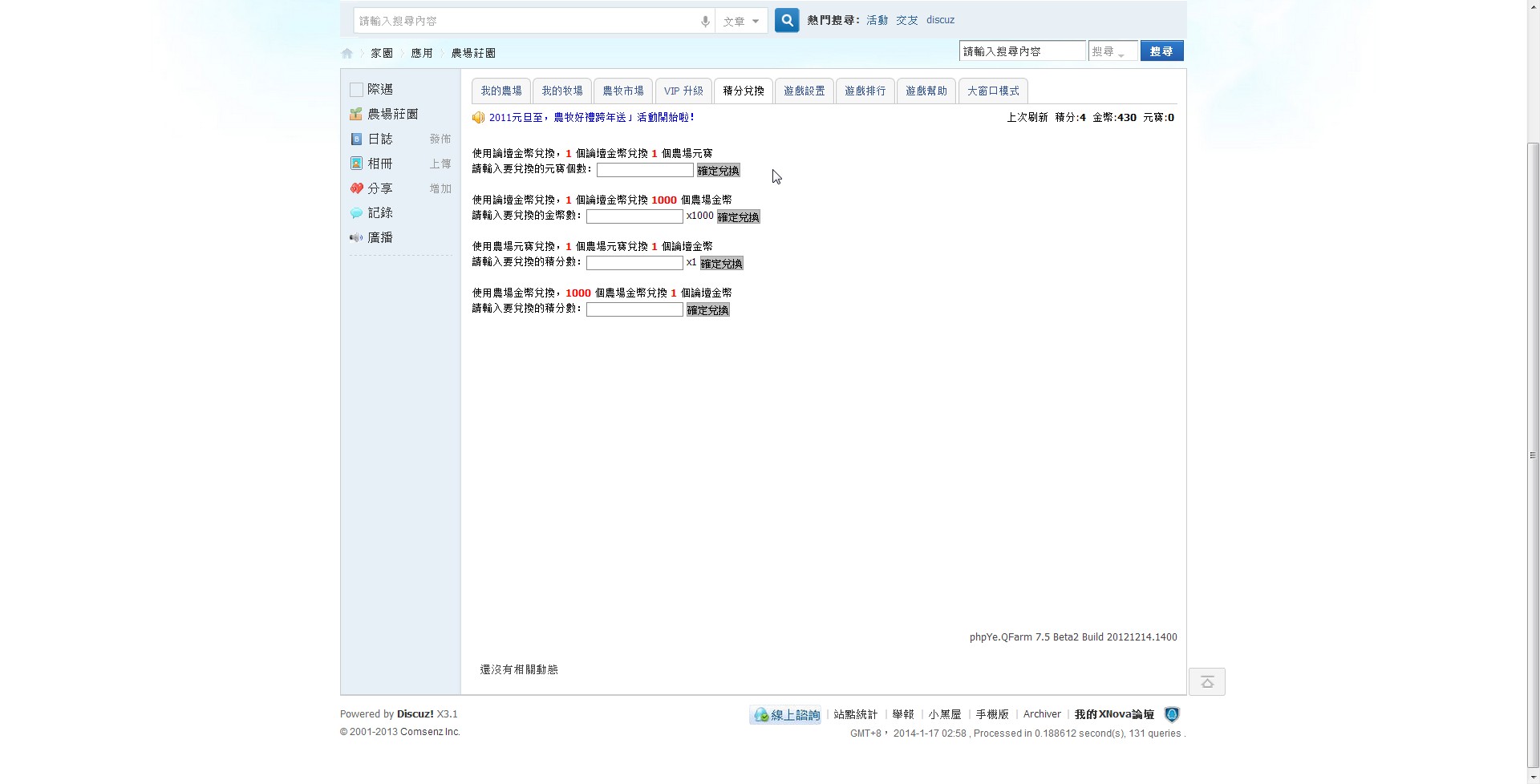Viewport: 1540px width, 784px height.
Task: Click the blue magnifier search icon
Action: (787, 21)
